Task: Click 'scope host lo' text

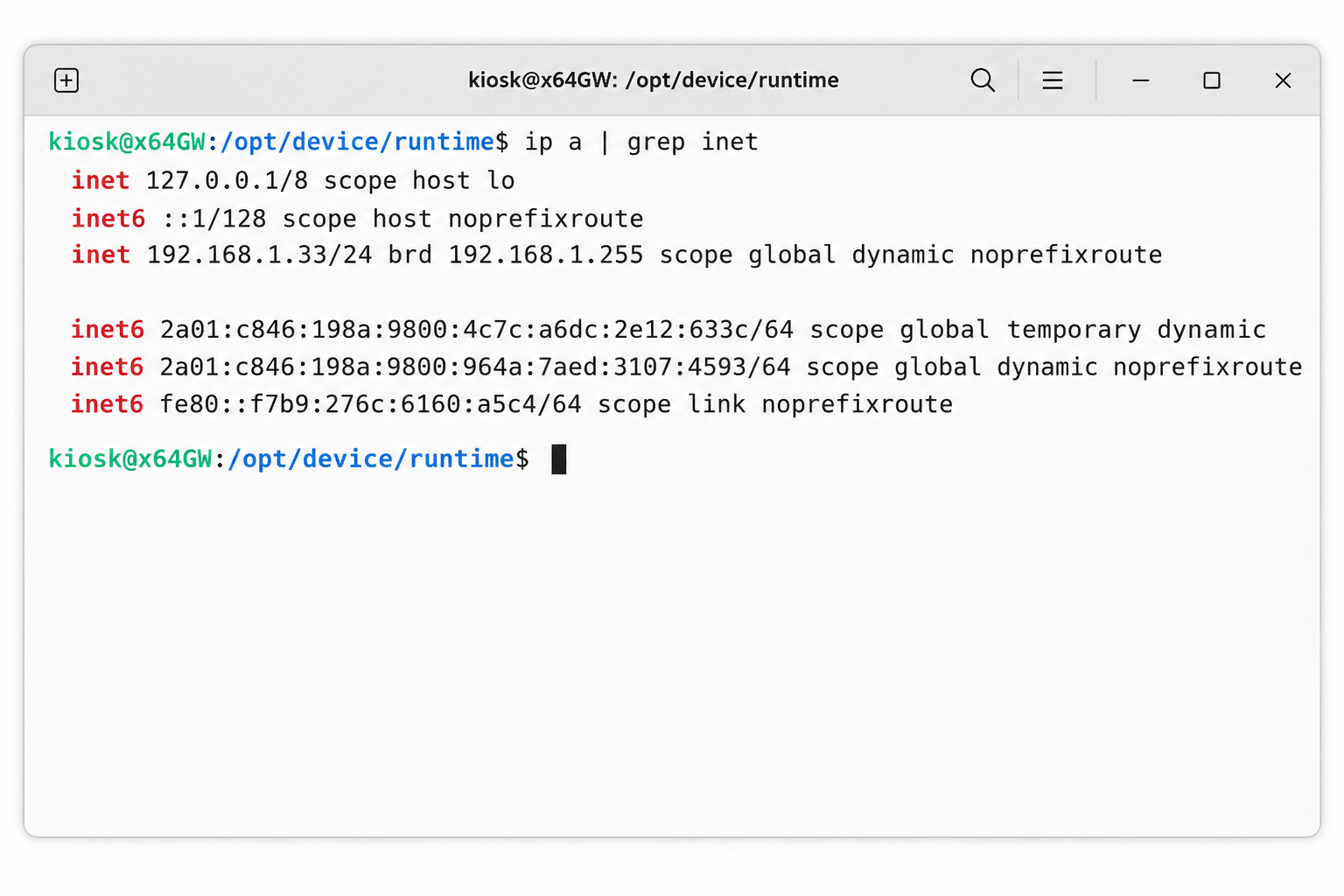Action: [x=419, y=180]
